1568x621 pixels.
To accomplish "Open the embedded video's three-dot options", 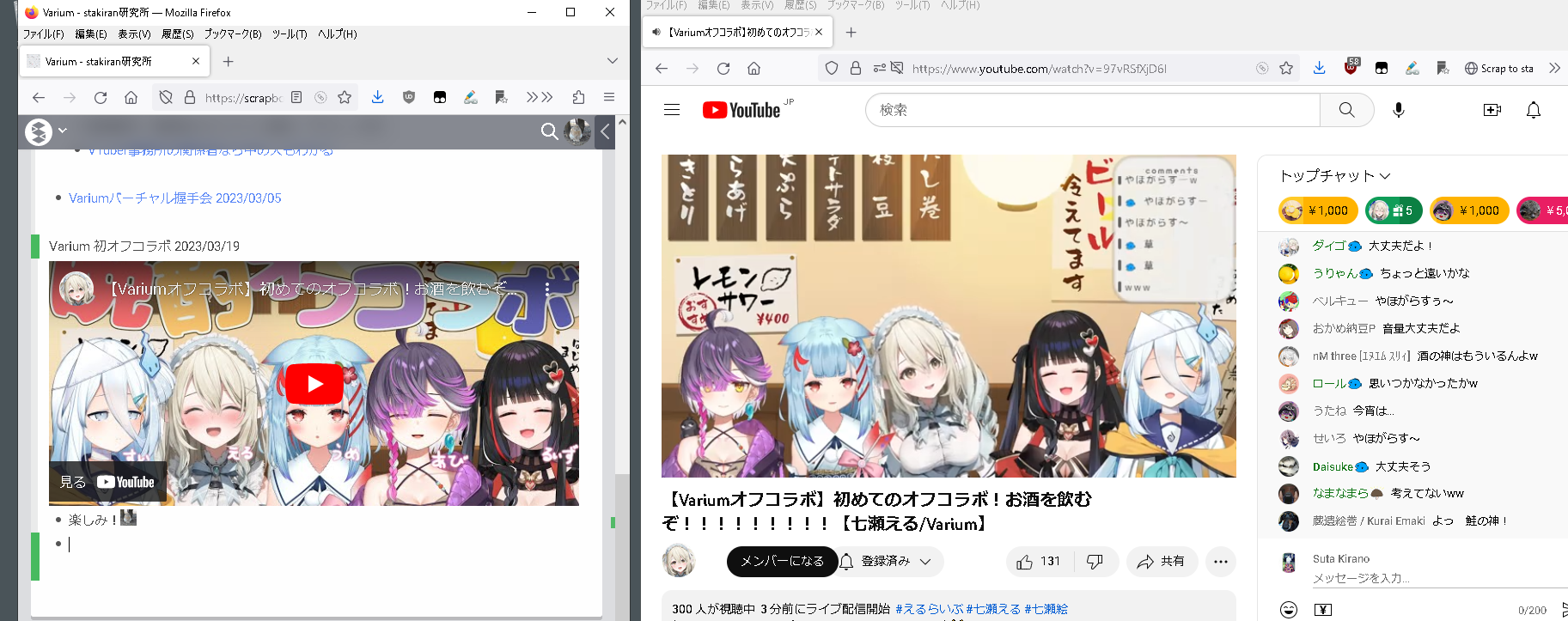I will (x=546, y=289).
